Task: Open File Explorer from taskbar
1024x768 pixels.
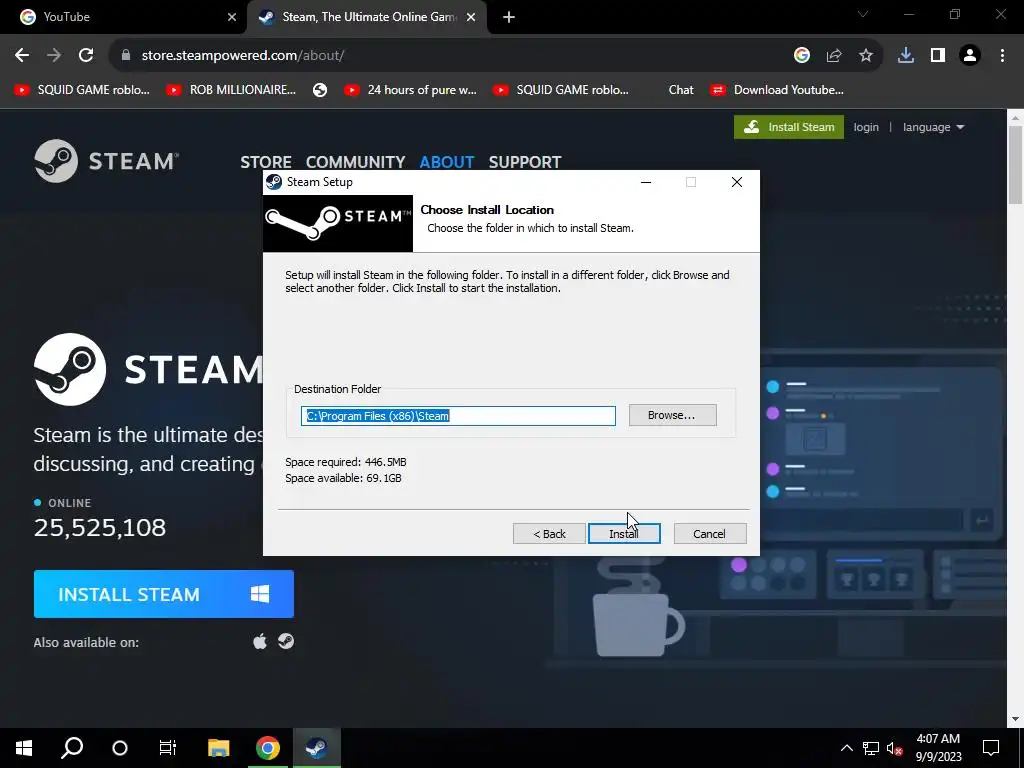Action: point(219,748)
